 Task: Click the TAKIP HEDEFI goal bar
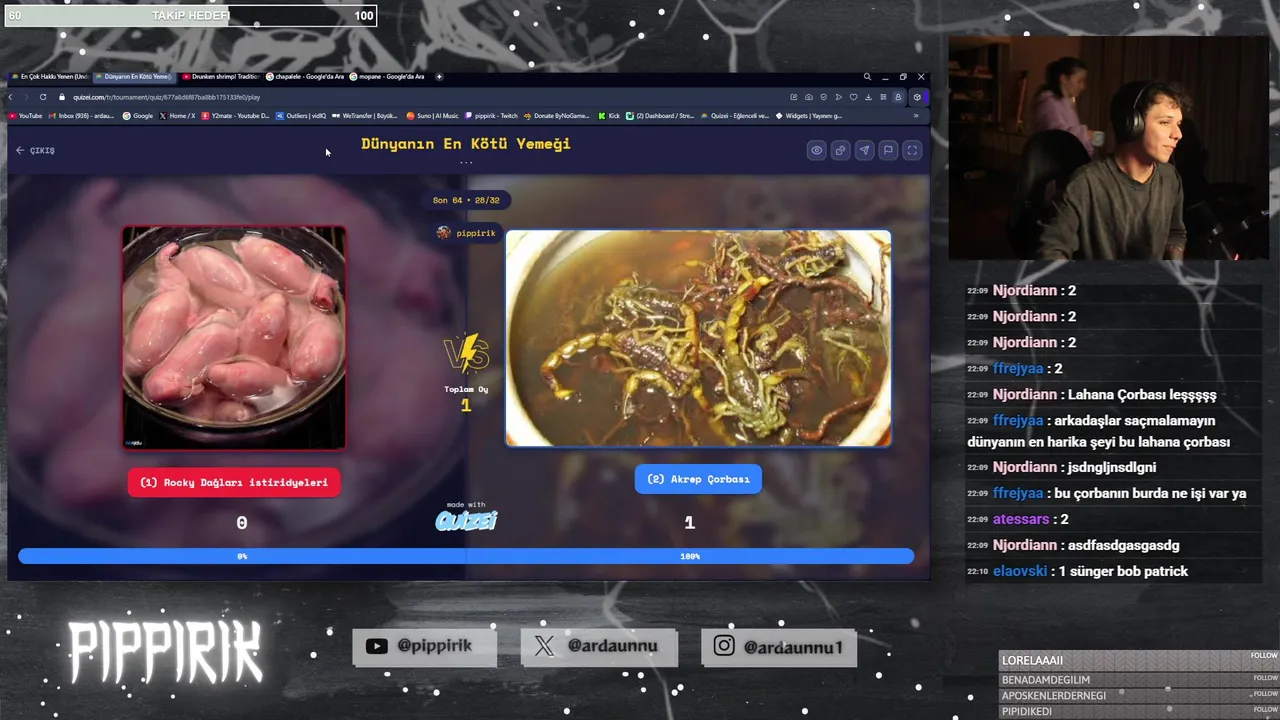coord(190,15)
